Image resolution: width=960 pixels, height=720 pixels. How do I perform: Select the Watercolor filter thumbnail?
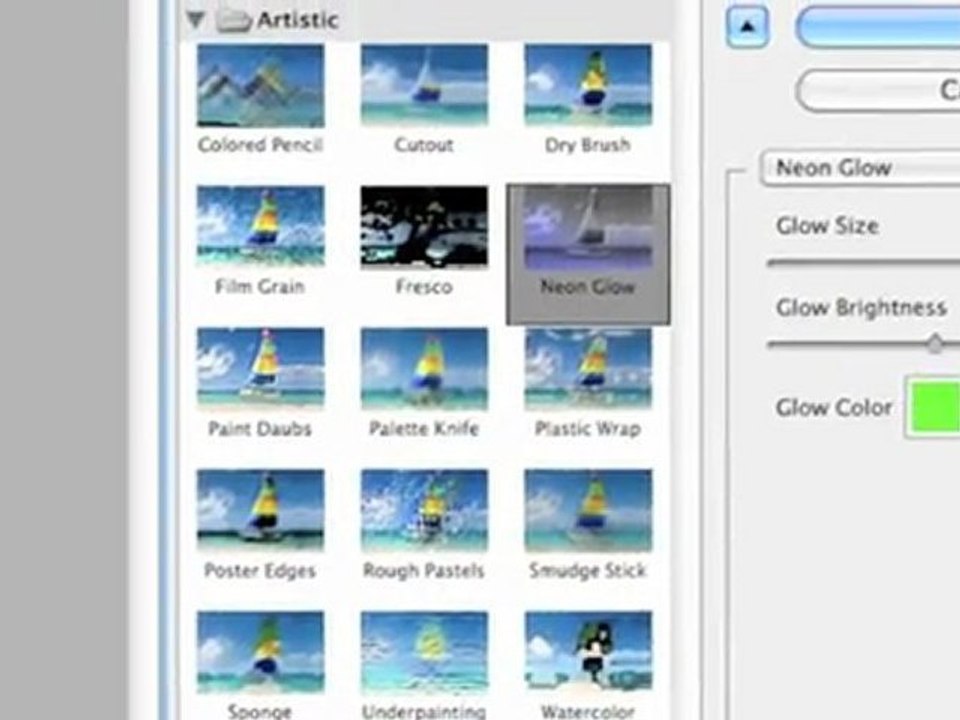(588, 652)
